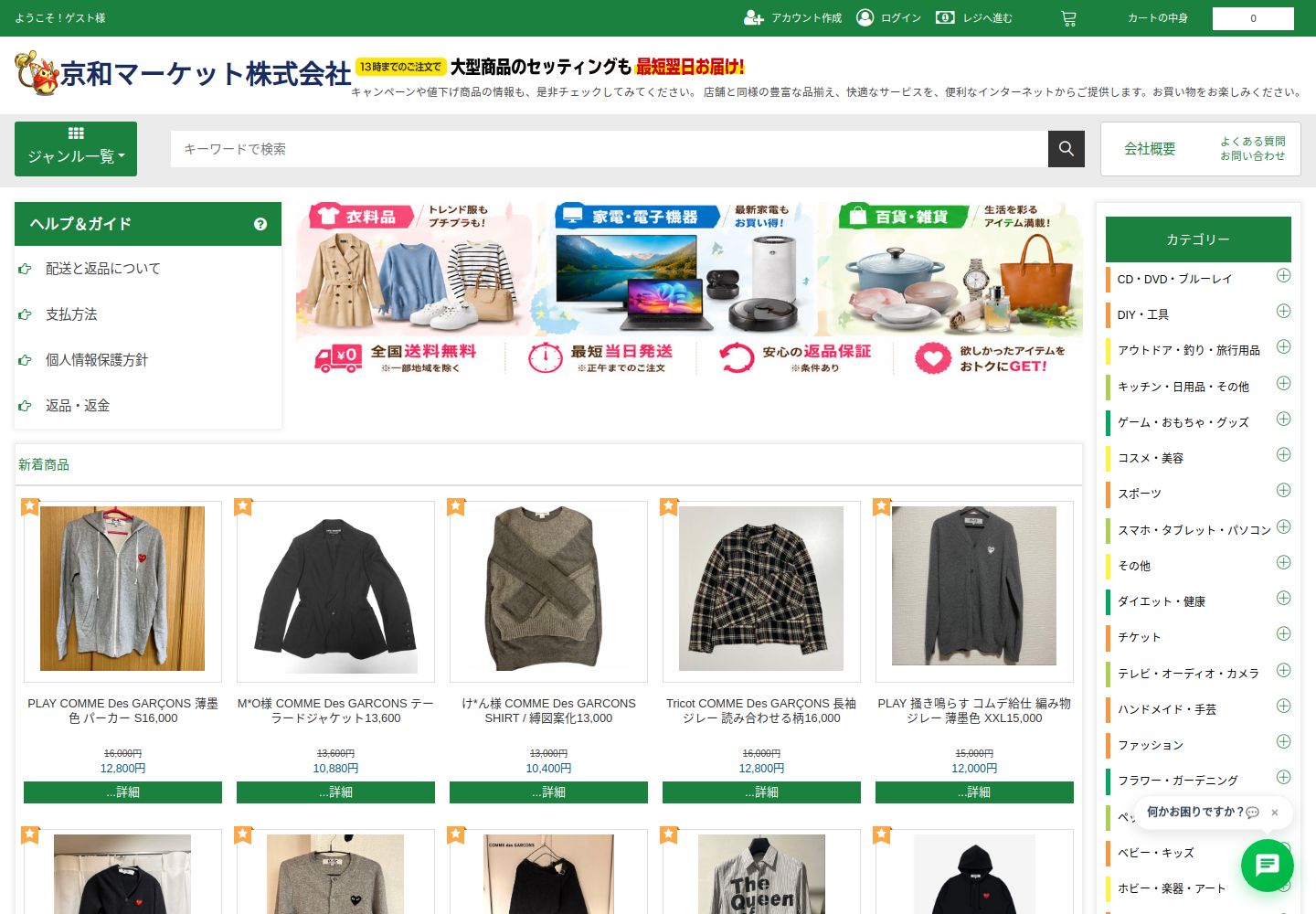Click the help question mark icon
1316x914 pixels.
pos(260,224)
